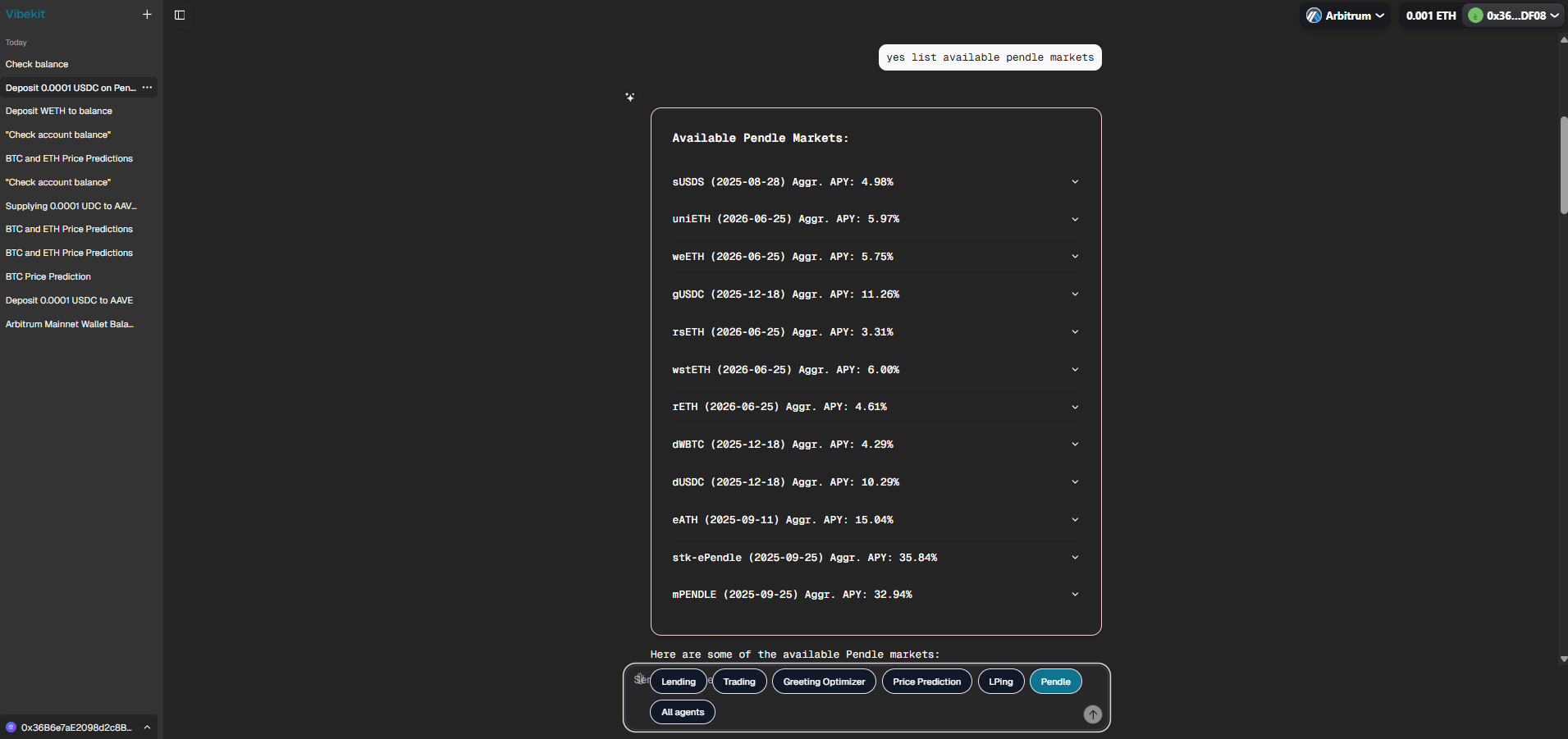
Task: Expand the dWBTC (2025-12-18) market
Action: point(875,445)
